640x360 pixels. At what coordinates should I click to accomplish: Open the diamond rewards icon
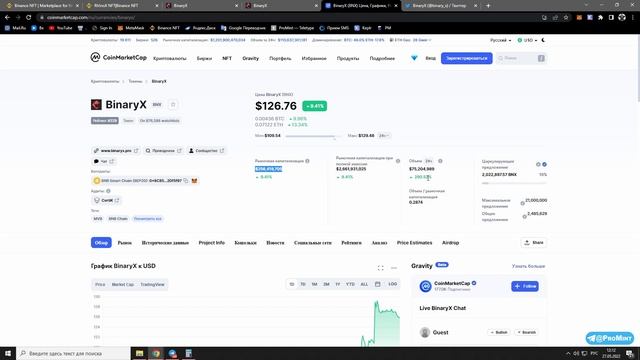coord(414,58)
